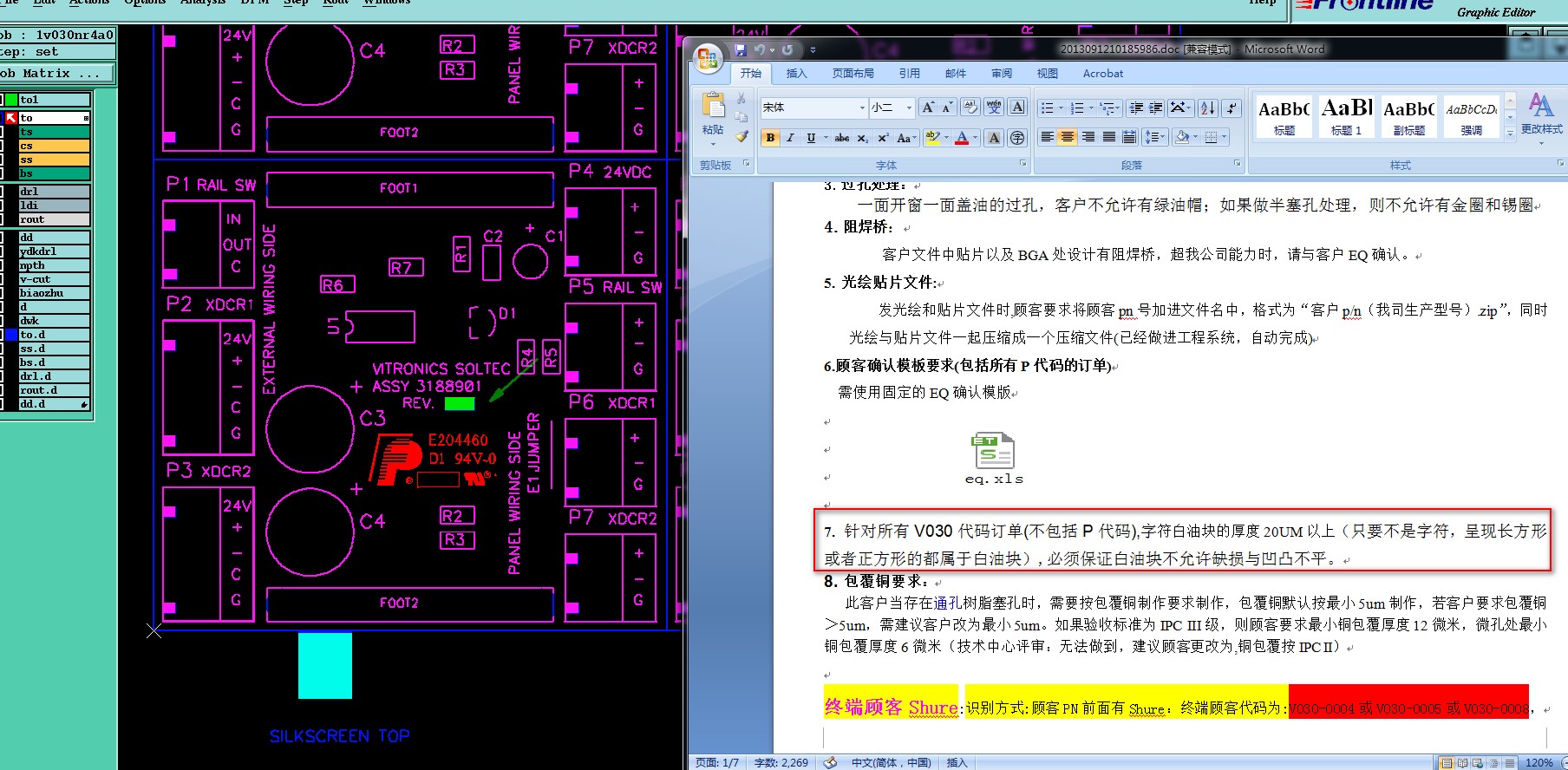Click the green color swatch of layer to1
This screenshot has width=1568, height=770.
click(x=12, y=100)
